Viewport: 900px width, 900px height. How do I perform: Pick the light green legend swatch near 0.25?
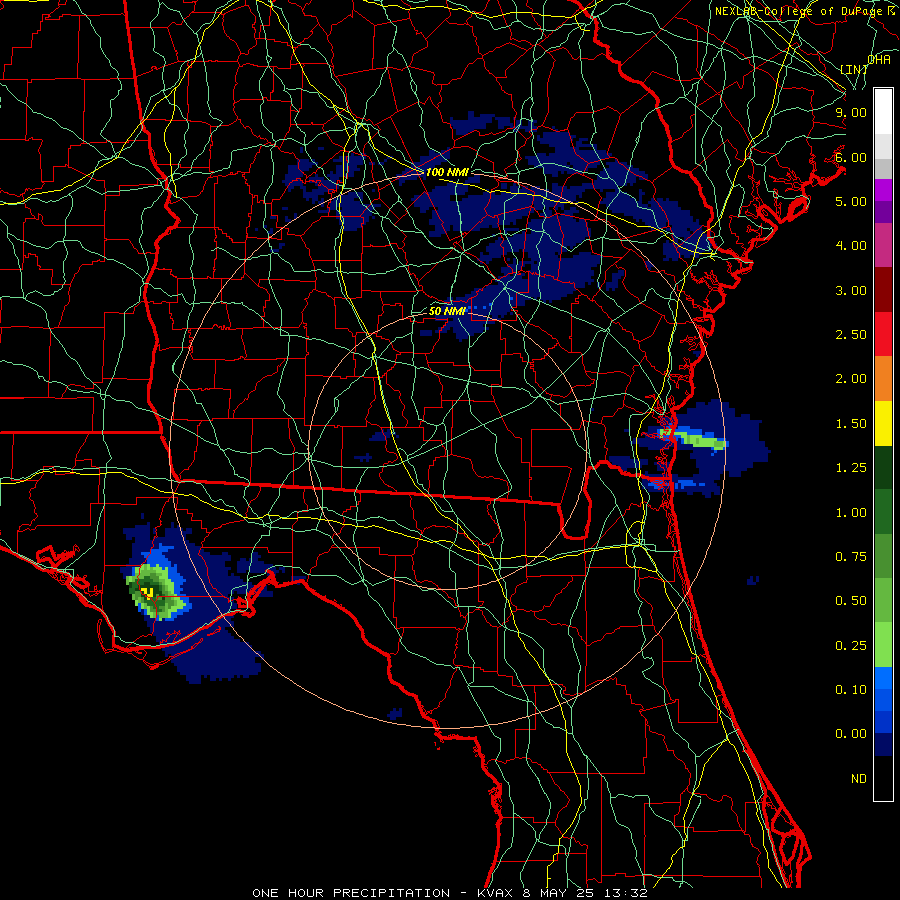coord(883,645)
